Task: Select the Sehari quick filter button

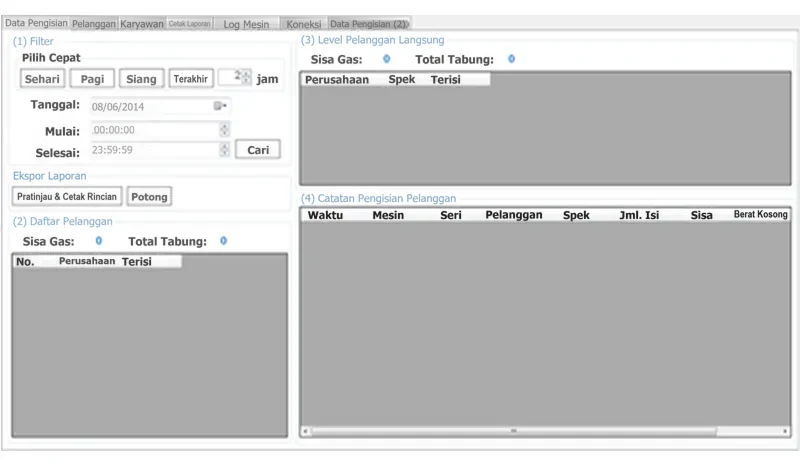Action: (x=42, y=79)
